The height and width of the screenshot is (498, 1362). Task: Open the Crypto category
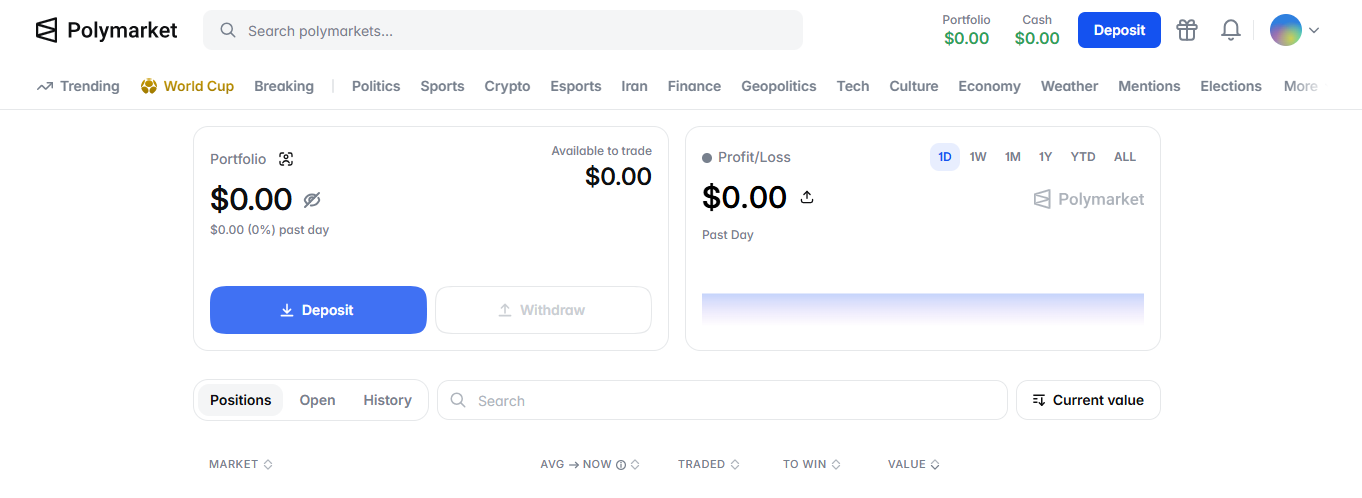[x=507, y=86]
